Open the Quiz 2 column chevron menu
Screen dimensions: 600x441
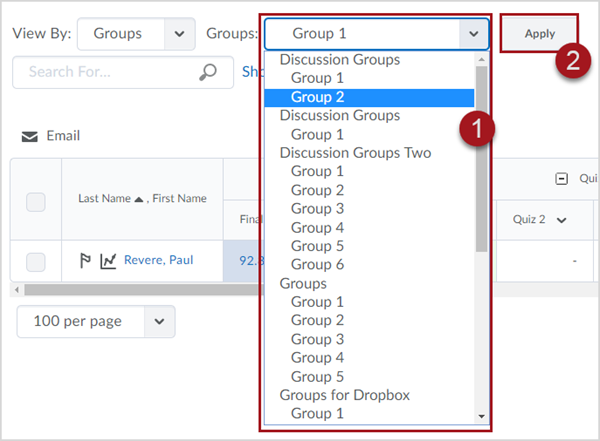(561, 220)
